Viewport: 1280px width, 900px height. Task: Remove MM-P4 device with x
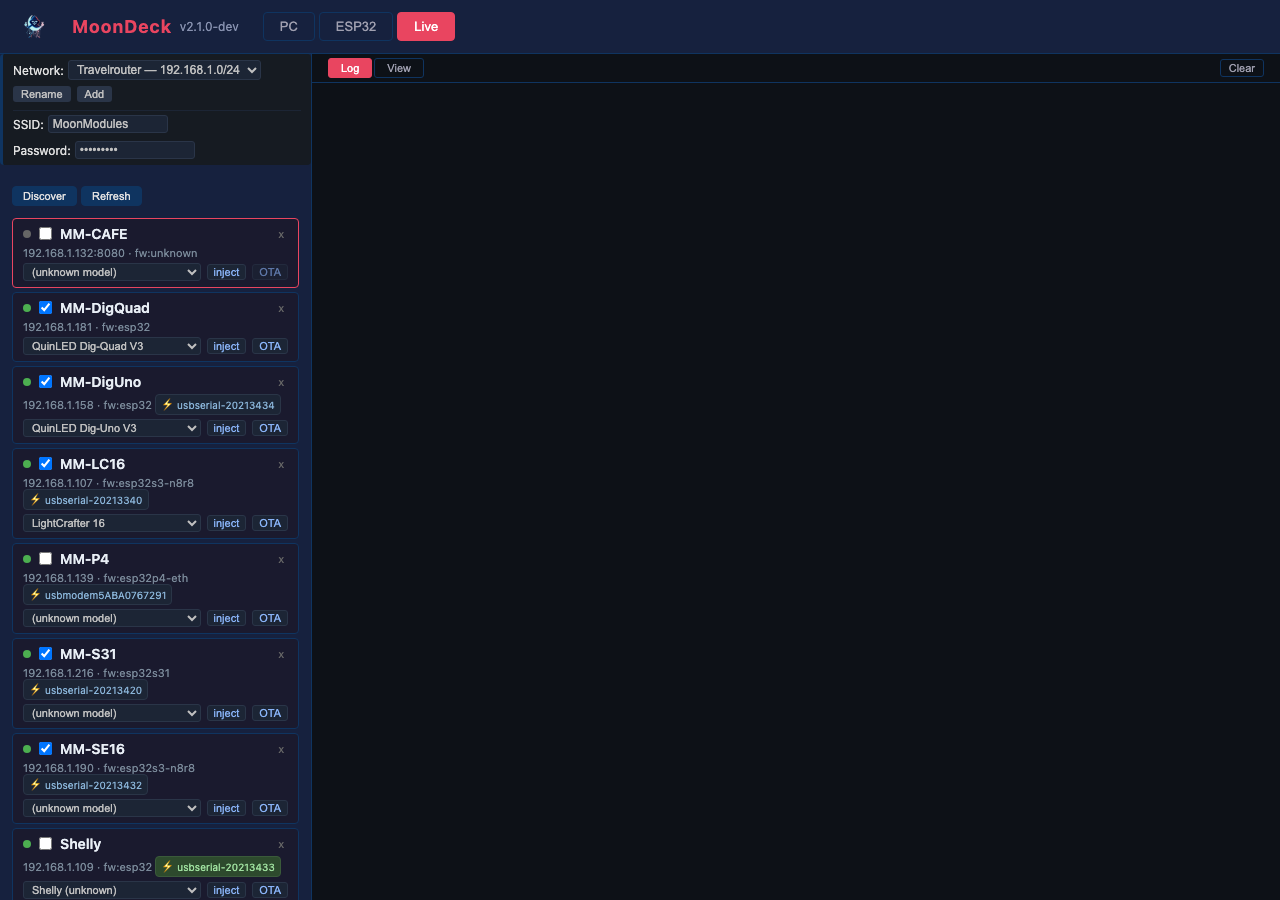click(x=281, y=559)
